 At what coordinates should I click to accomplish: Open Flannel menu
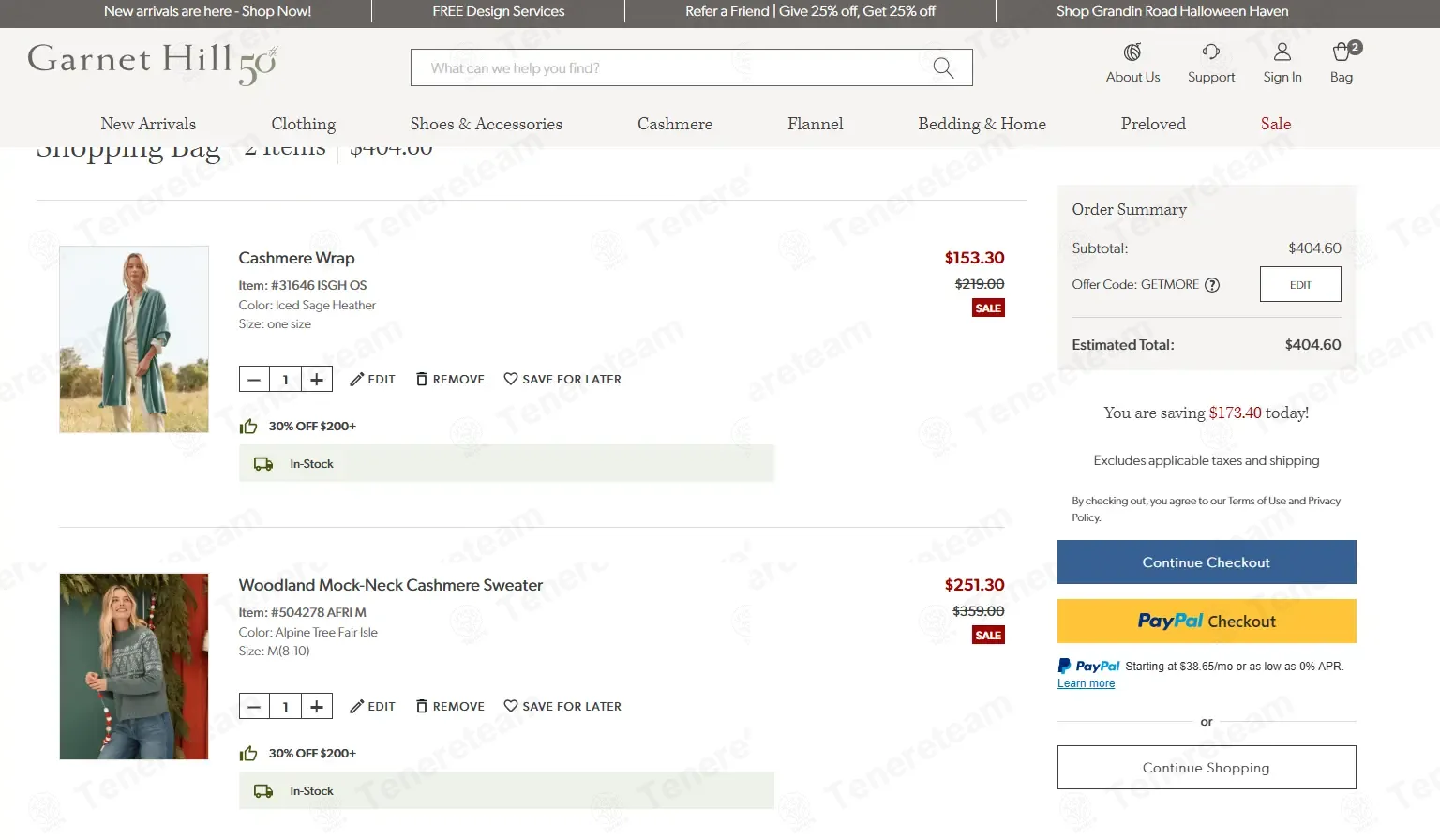click(816, 124)
